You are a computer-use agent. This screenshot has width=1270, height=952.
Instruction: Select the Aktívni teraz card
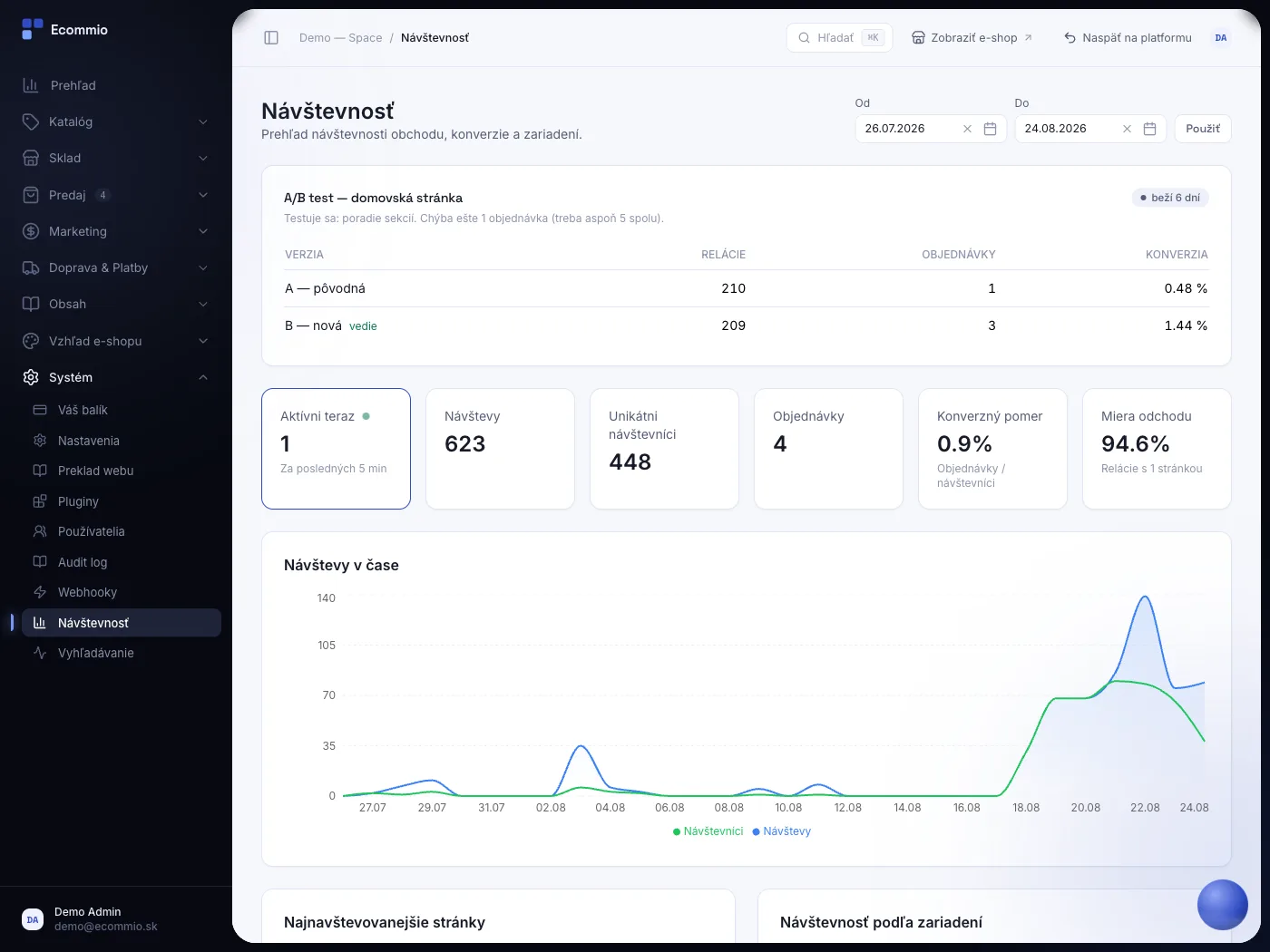[336, 449]
